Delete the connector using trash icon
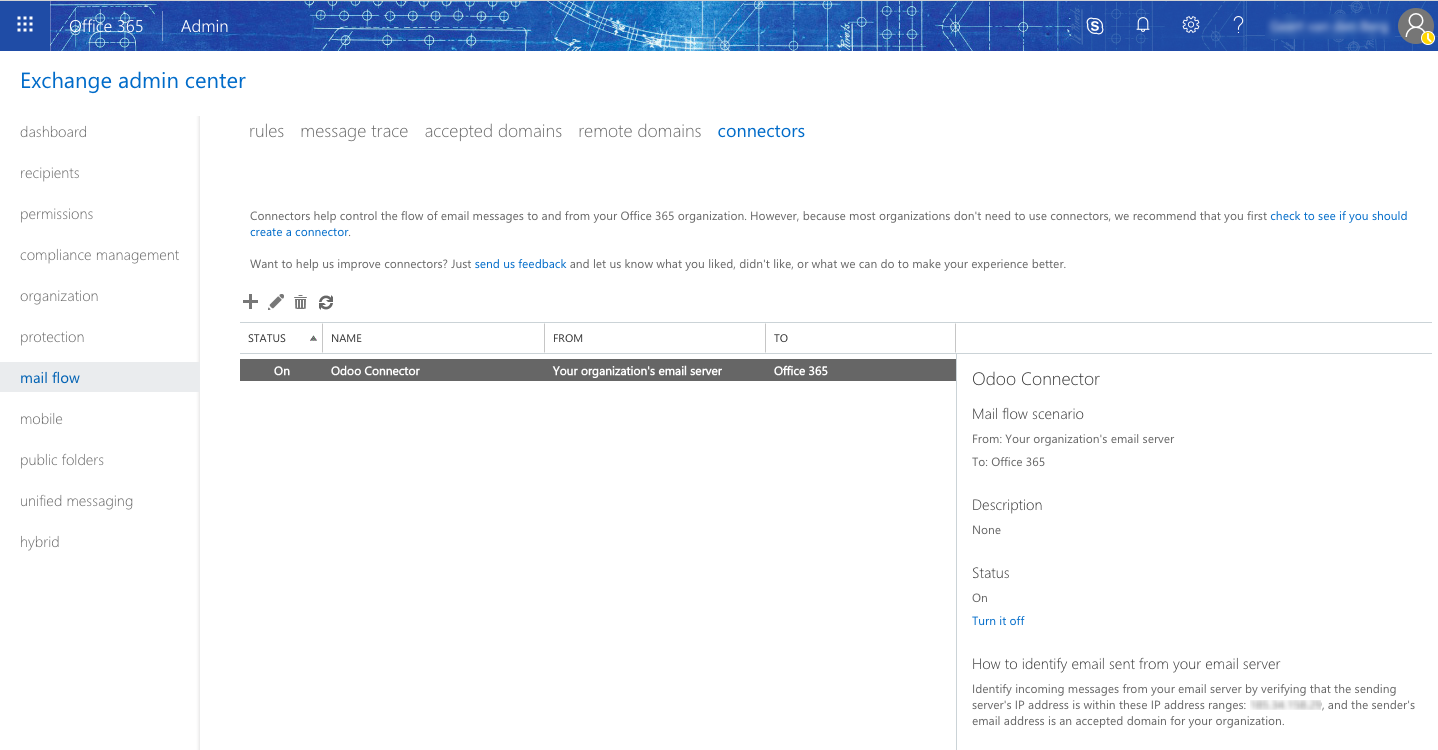This screenshot has height=750, width=1438. pyautogui.click(x=300, y=302)
